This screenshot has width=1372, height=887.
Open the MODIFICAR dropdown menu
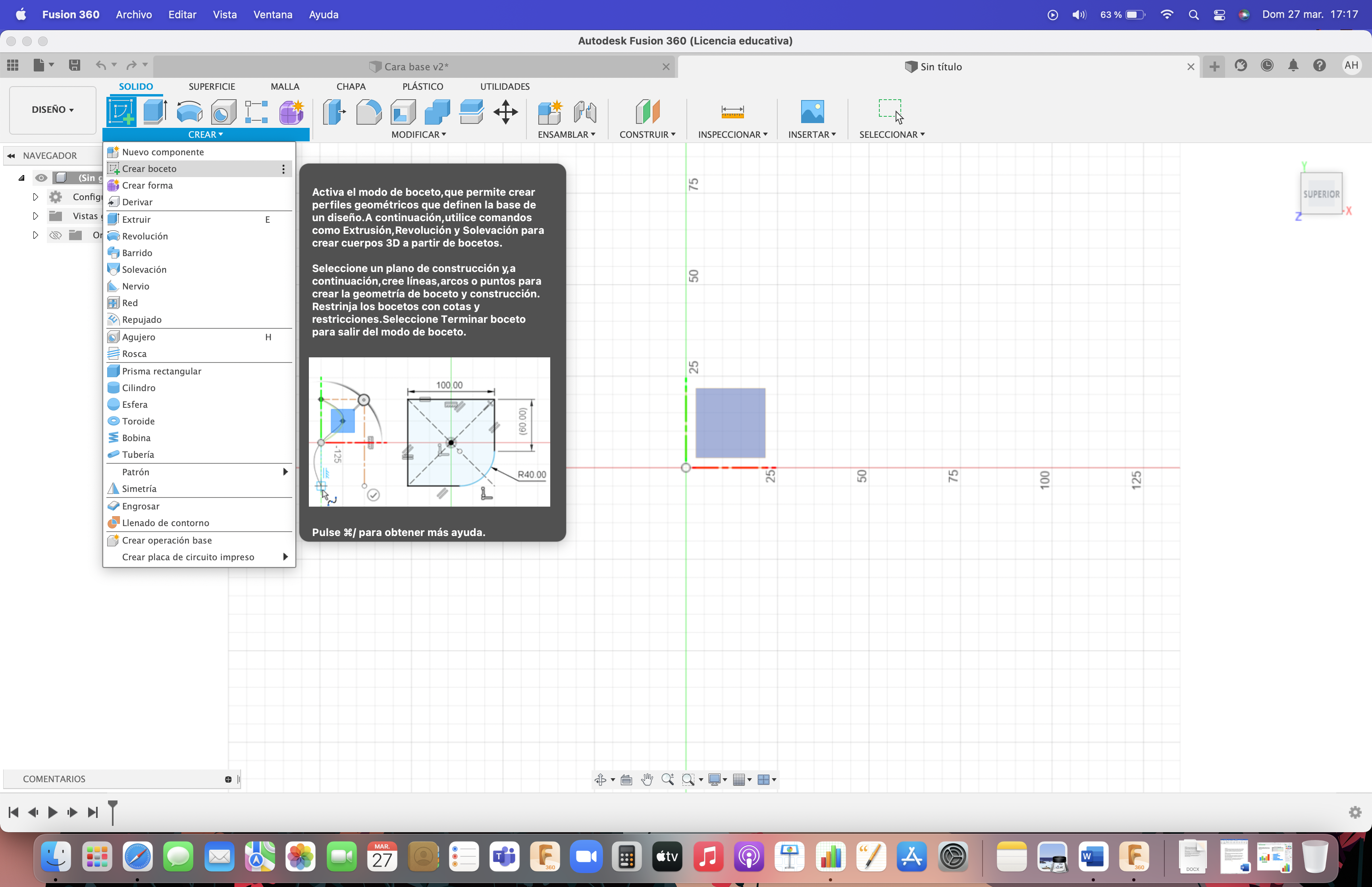[418, 134]
